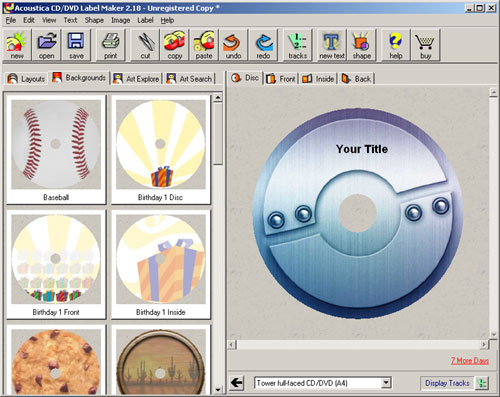Select the Backgrounds tab

79,78
